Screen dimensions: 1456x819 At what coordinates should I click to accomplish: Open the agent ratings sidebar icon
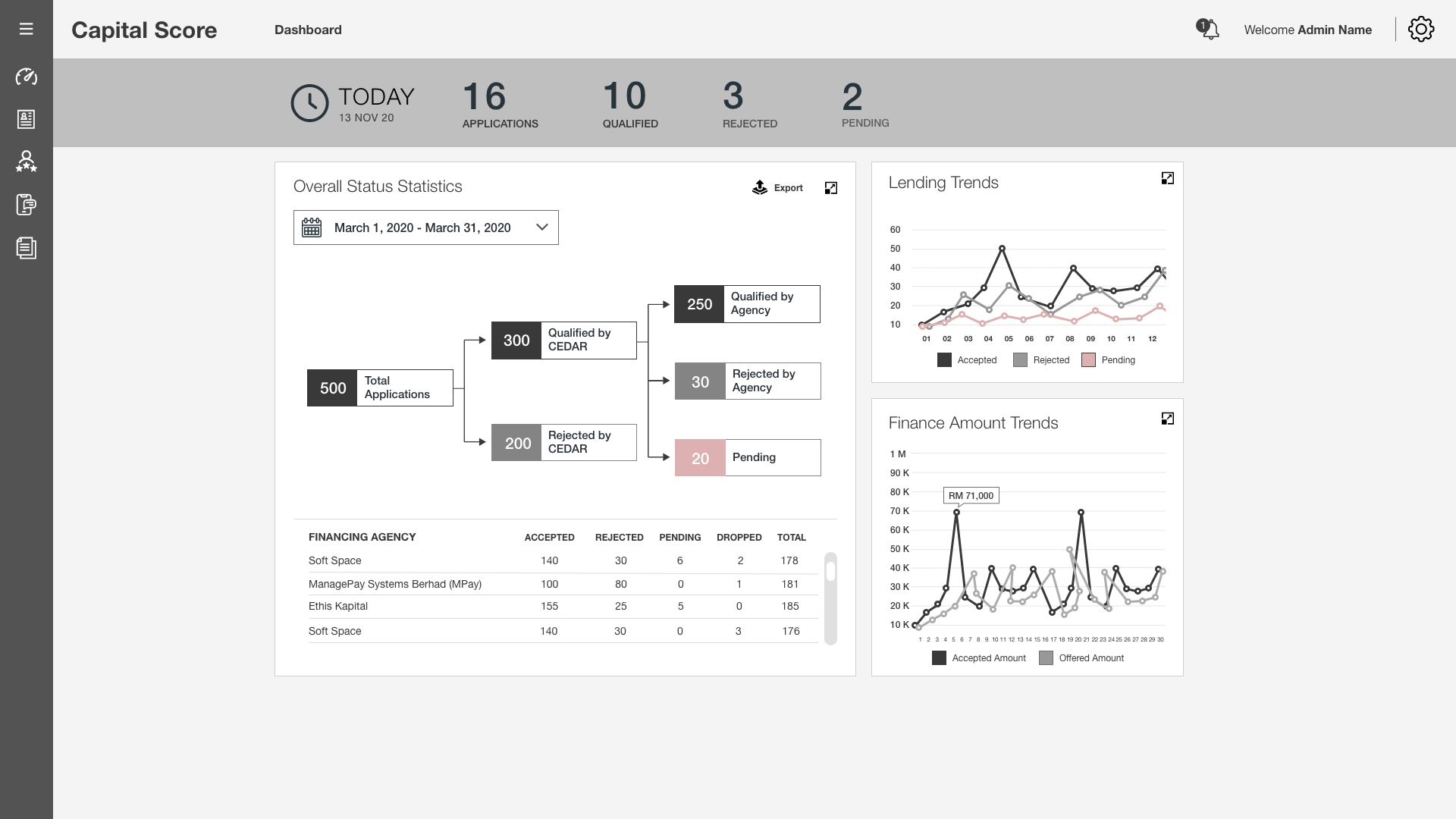[x=27, y=162]
